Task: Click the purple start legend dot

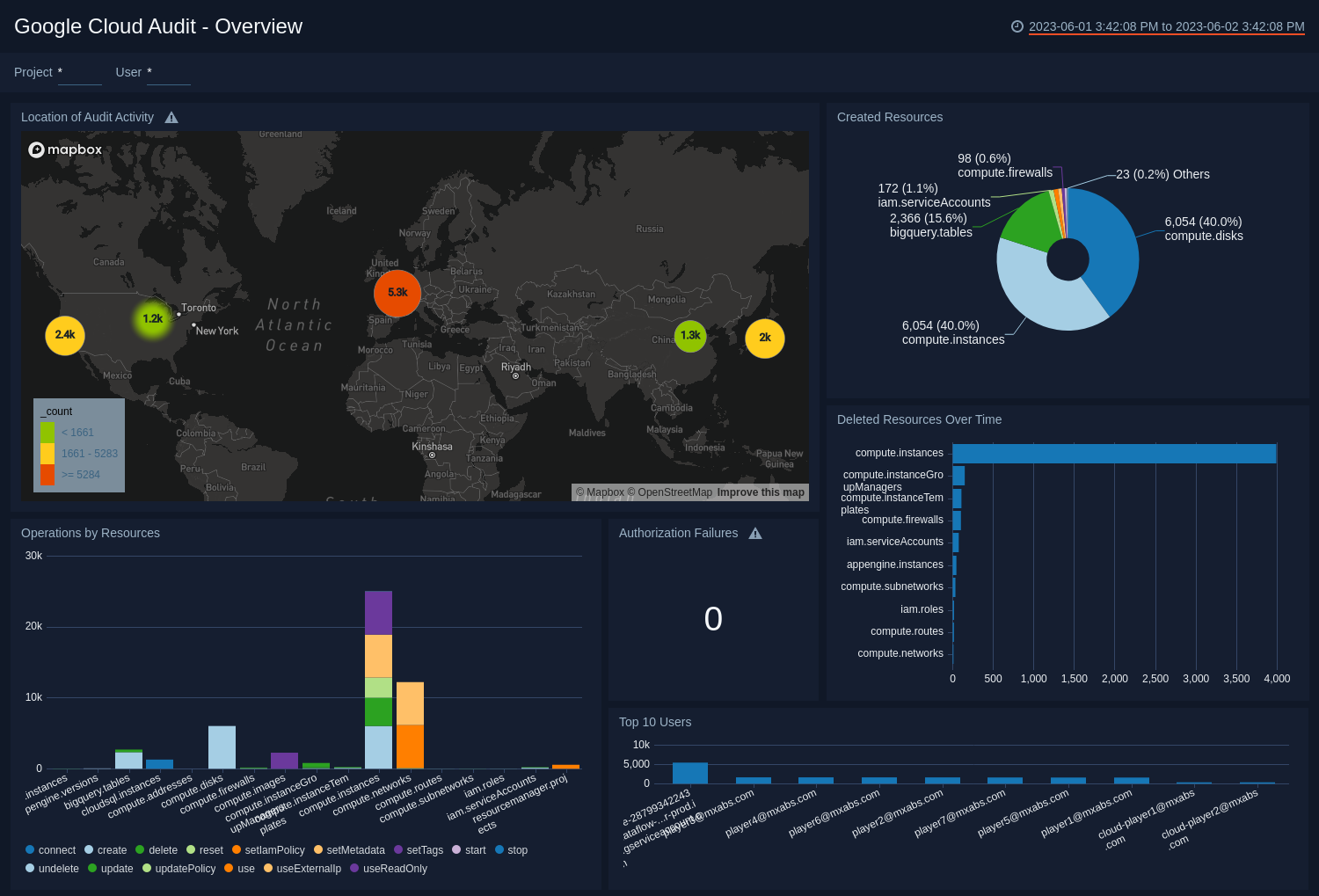Action: tap(457, 850)
